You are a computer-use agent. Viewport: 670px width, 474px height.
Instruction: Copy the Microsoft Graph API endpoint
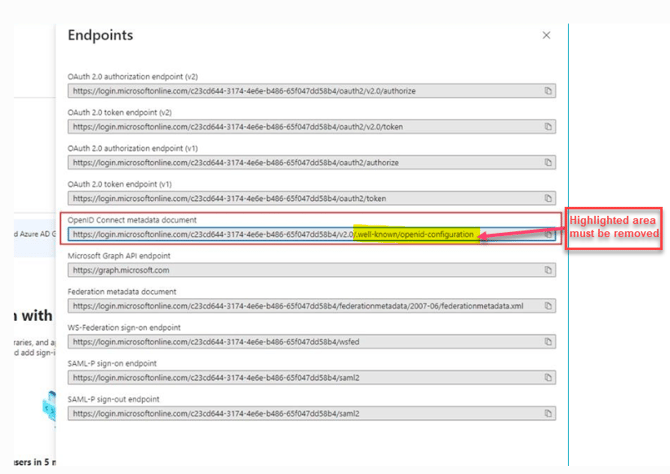(x=548, y=270)
